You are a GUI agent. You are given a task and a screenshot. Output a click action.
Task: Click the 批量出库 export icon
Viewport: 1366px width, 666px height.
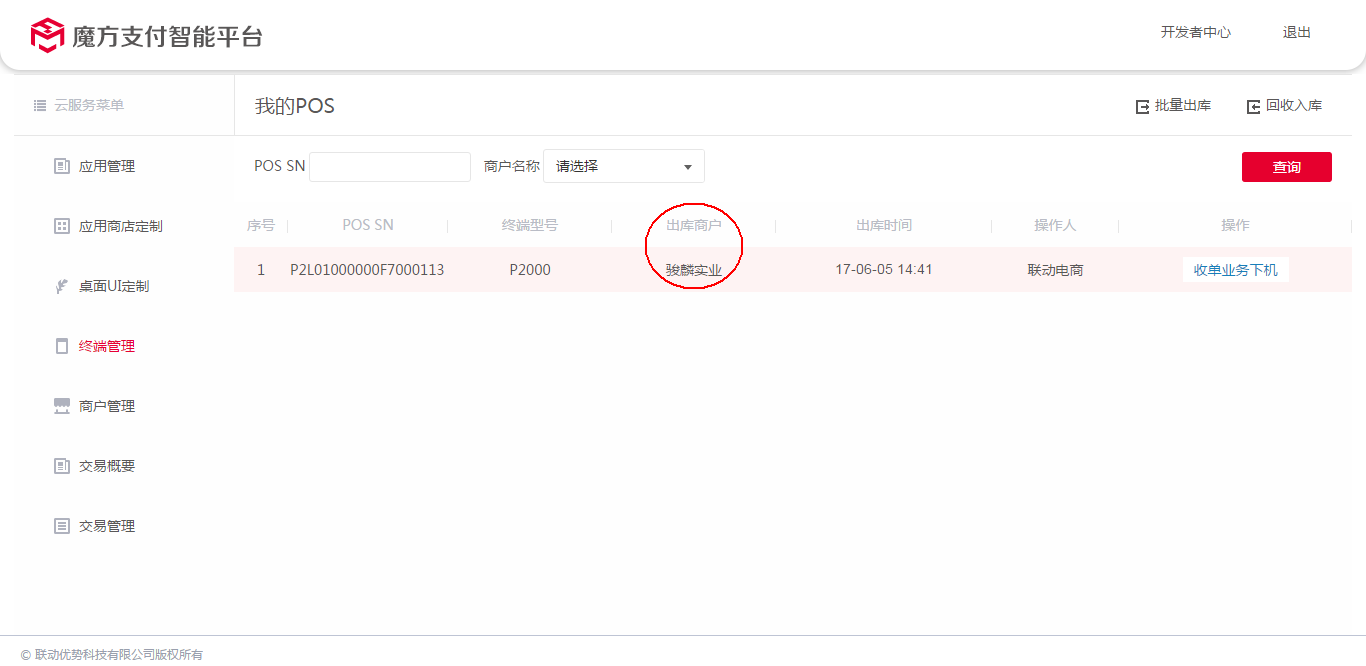pyautogui.click(x=1142, y=106)
